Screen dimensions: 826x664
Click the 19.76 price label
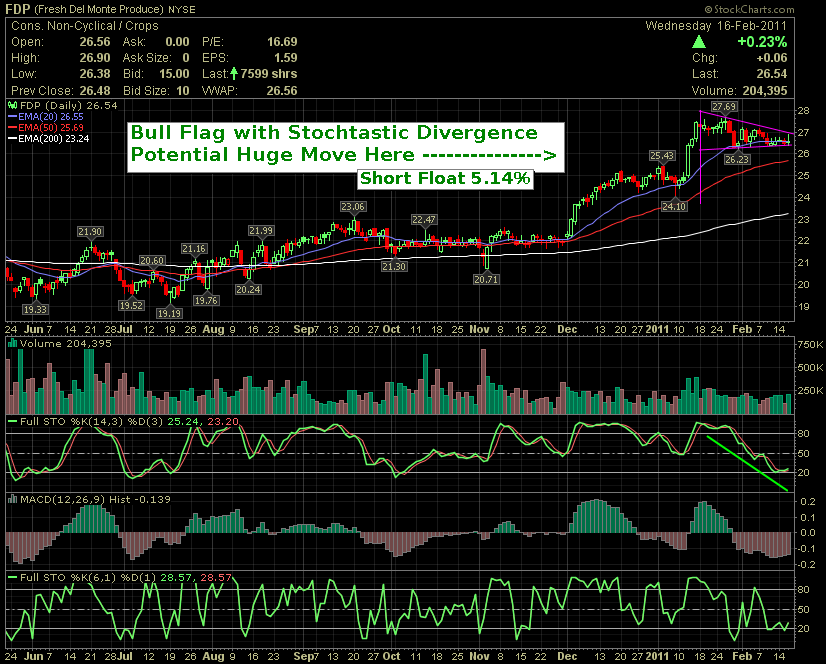tap(206, 300)
